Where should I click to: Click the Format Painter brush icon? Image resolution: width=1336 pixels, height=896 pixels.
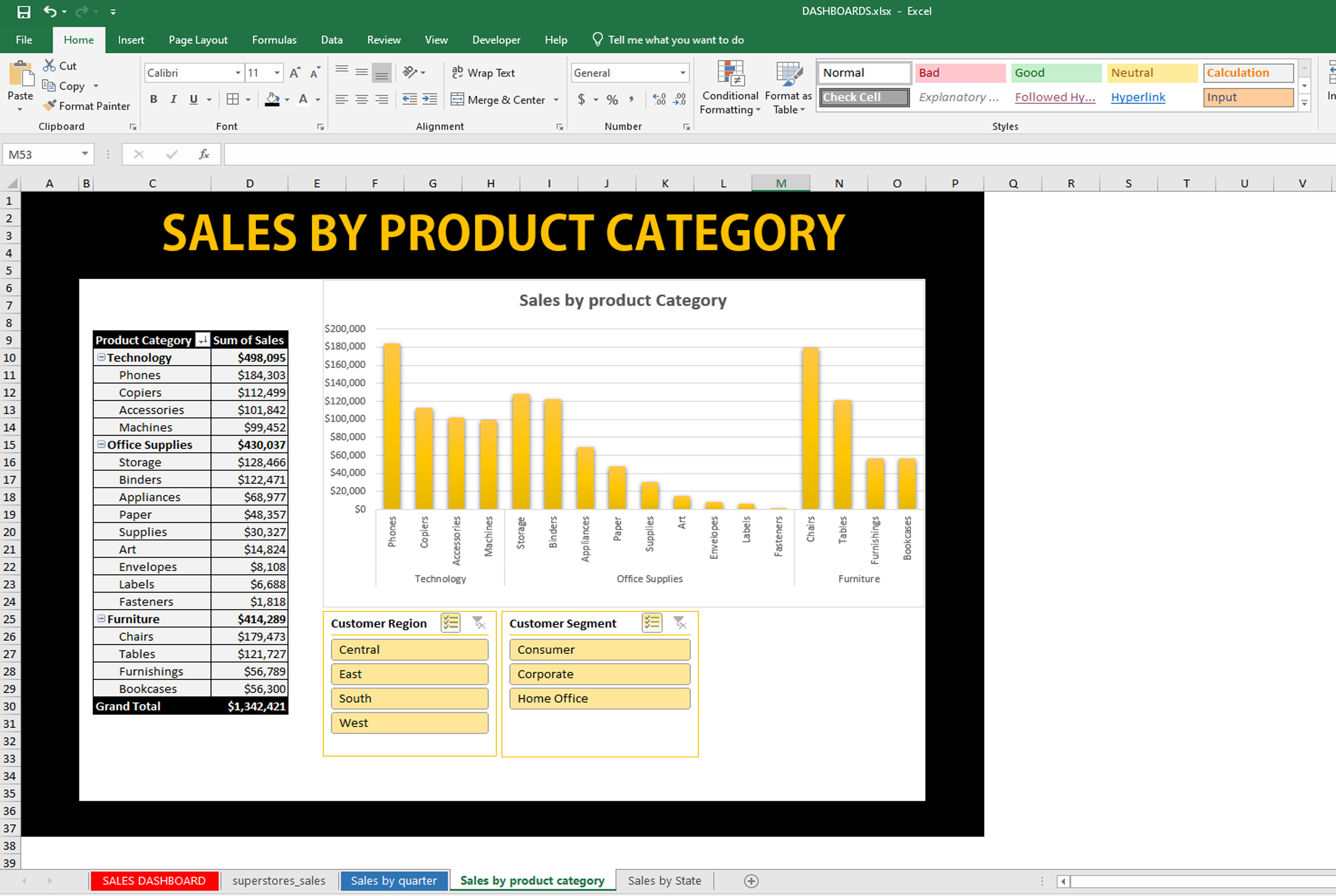coord(50,106)
